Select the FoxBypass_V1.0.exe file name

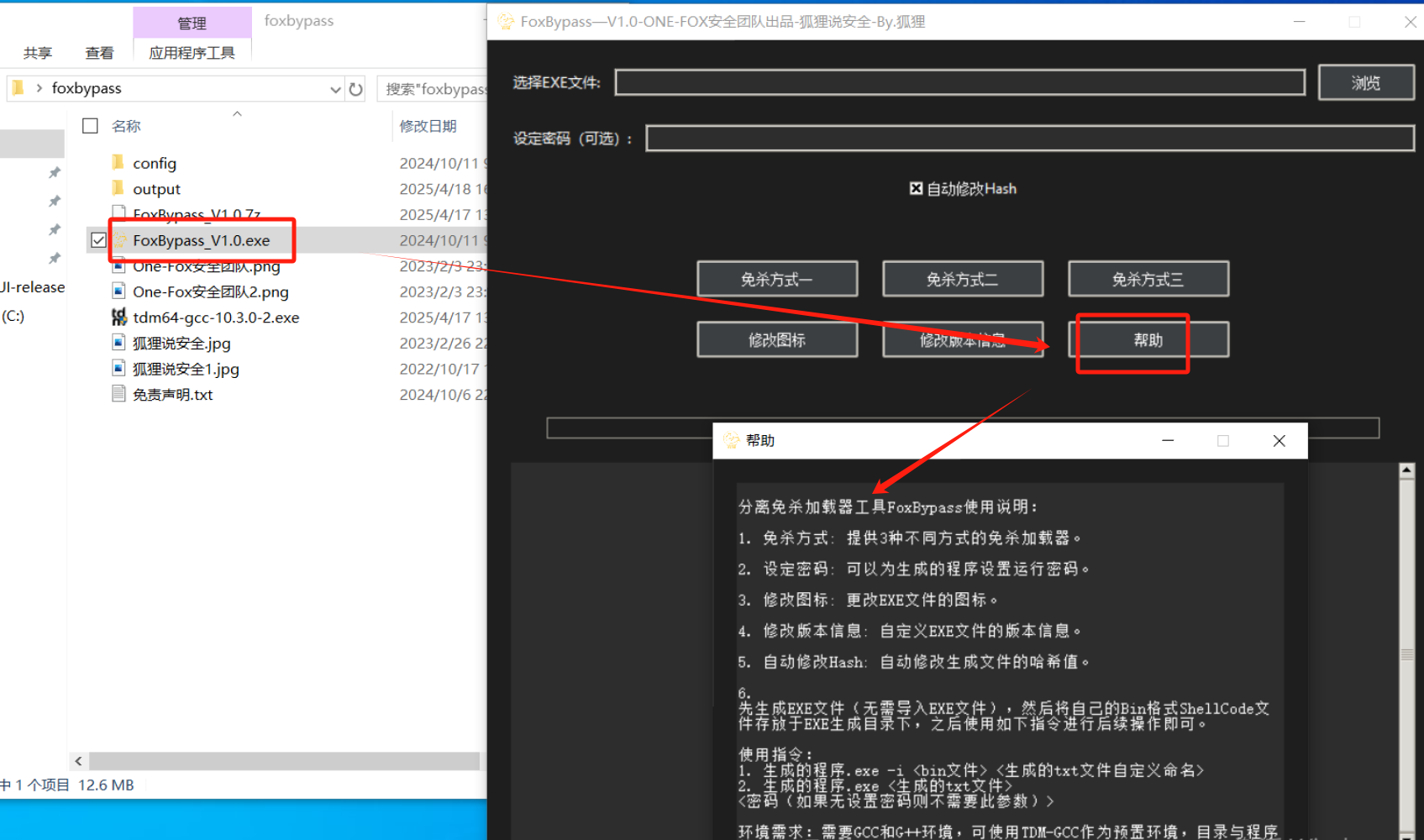click(202, 240)
